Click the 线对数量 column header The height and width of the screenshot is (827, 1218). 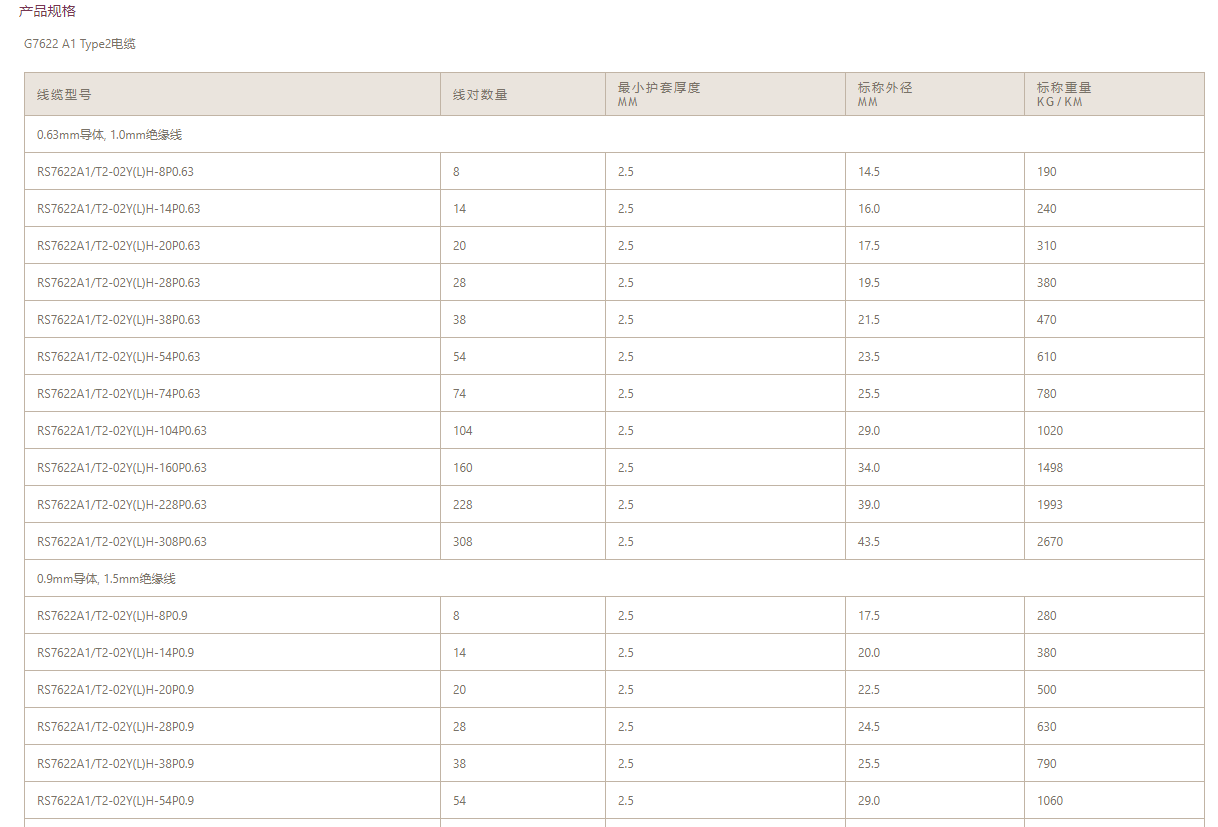tap(480, 95)
